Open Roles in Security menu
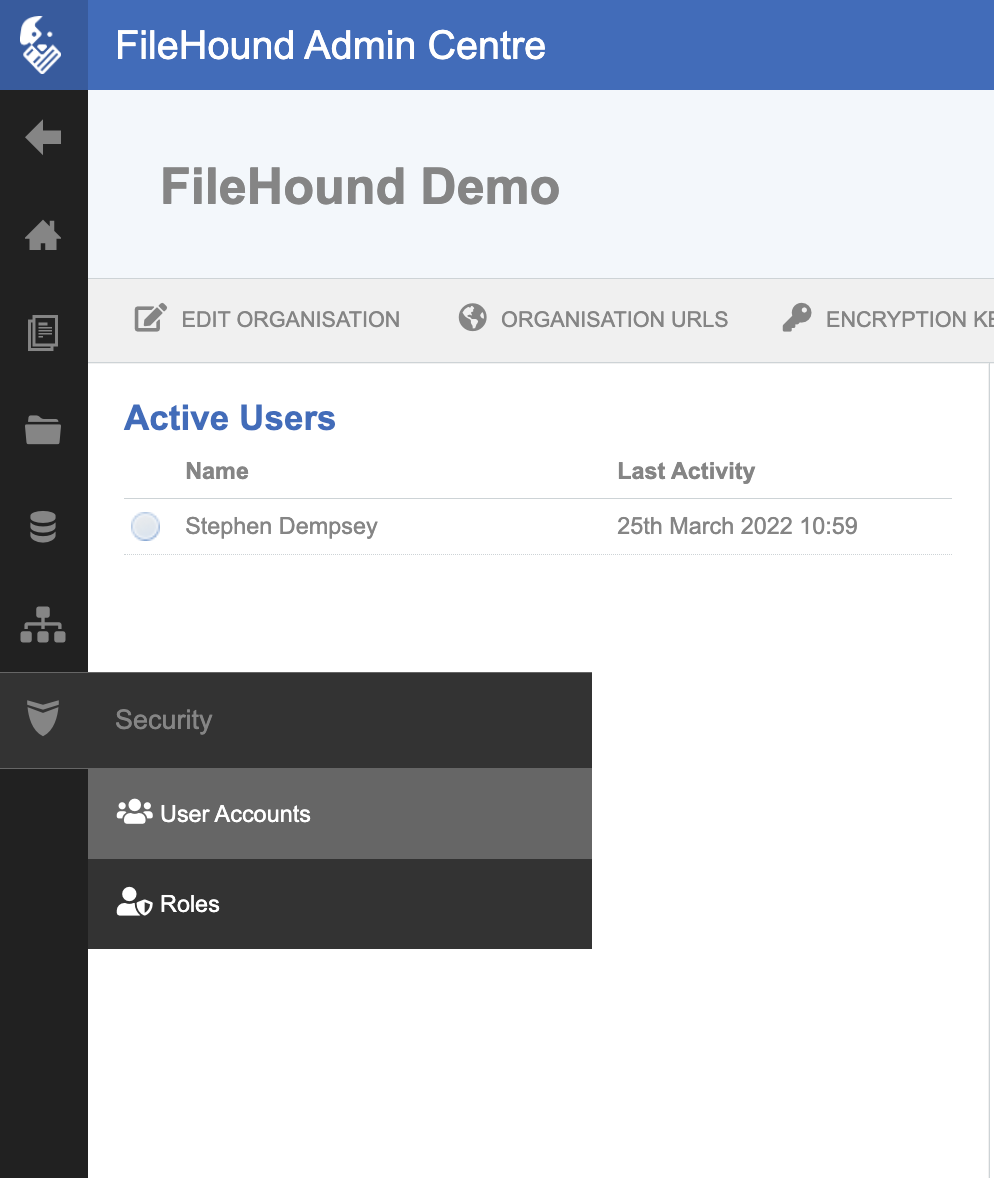 pos(340,904)
